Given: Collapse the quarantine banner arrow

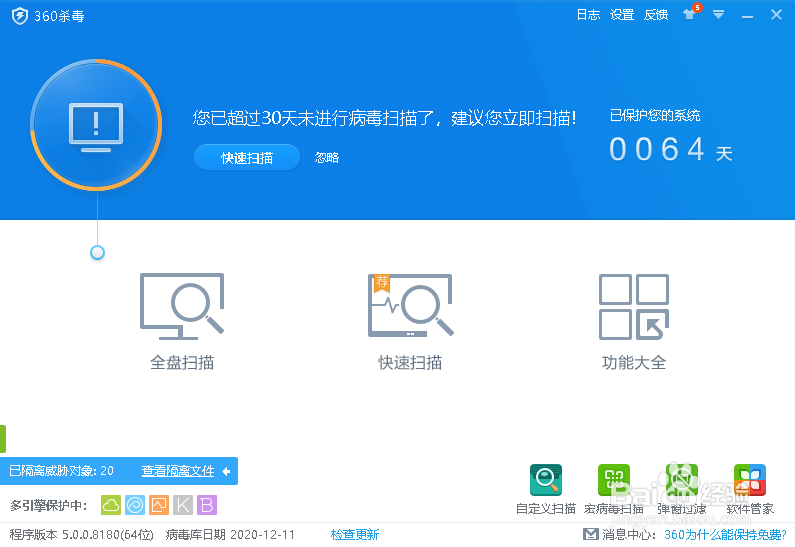Looking at the screenshot, I should 226,471.
